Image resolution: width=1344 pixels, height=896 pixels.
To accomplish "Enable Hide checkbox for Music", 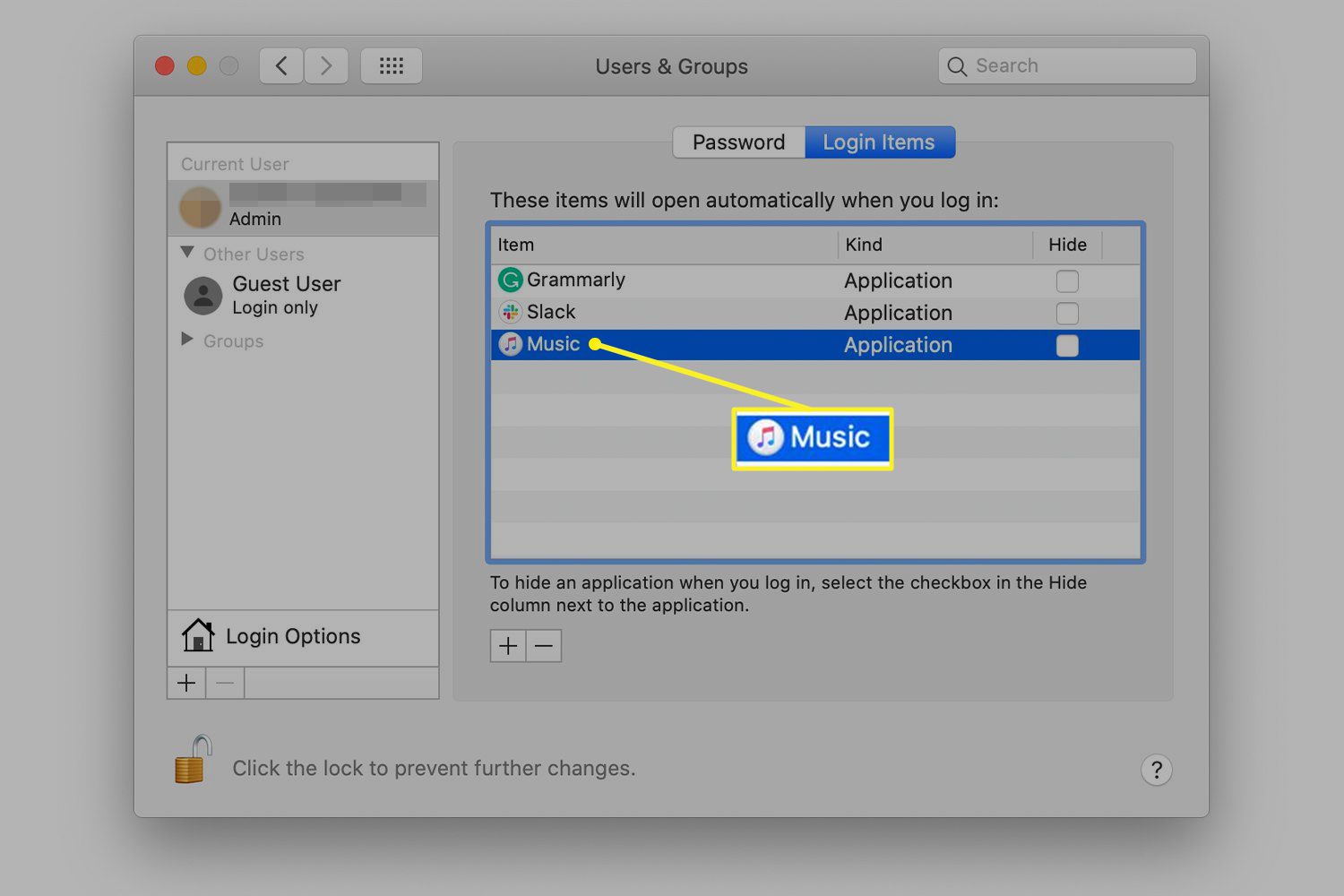I will (1067, 346).
